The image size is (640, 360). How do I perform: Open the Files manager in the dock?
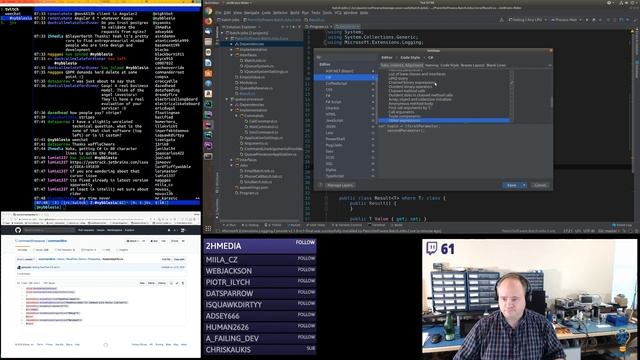(x=208, y=42)
